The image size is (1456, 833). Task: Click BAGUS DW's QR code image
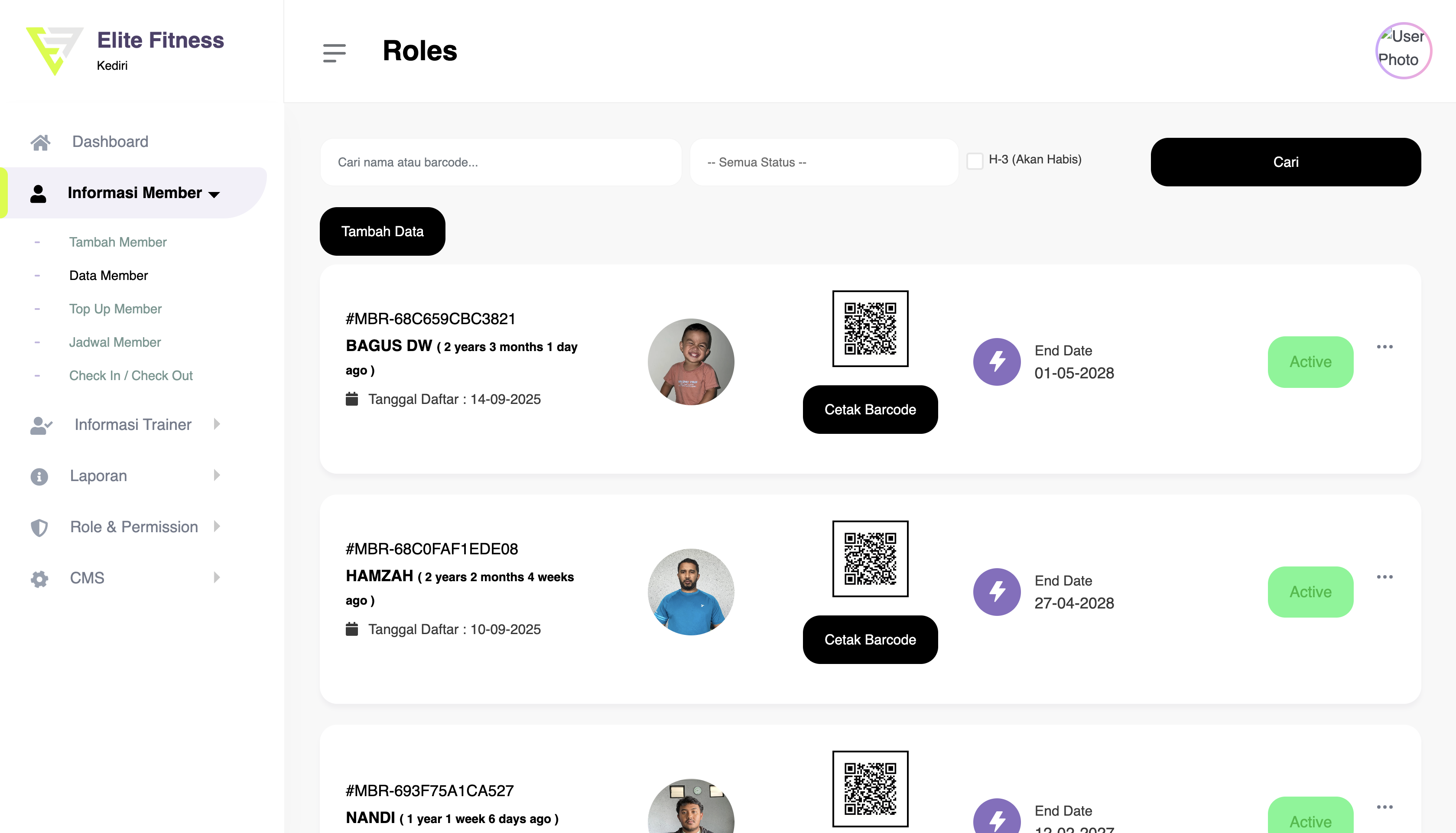tap(870, 329)
